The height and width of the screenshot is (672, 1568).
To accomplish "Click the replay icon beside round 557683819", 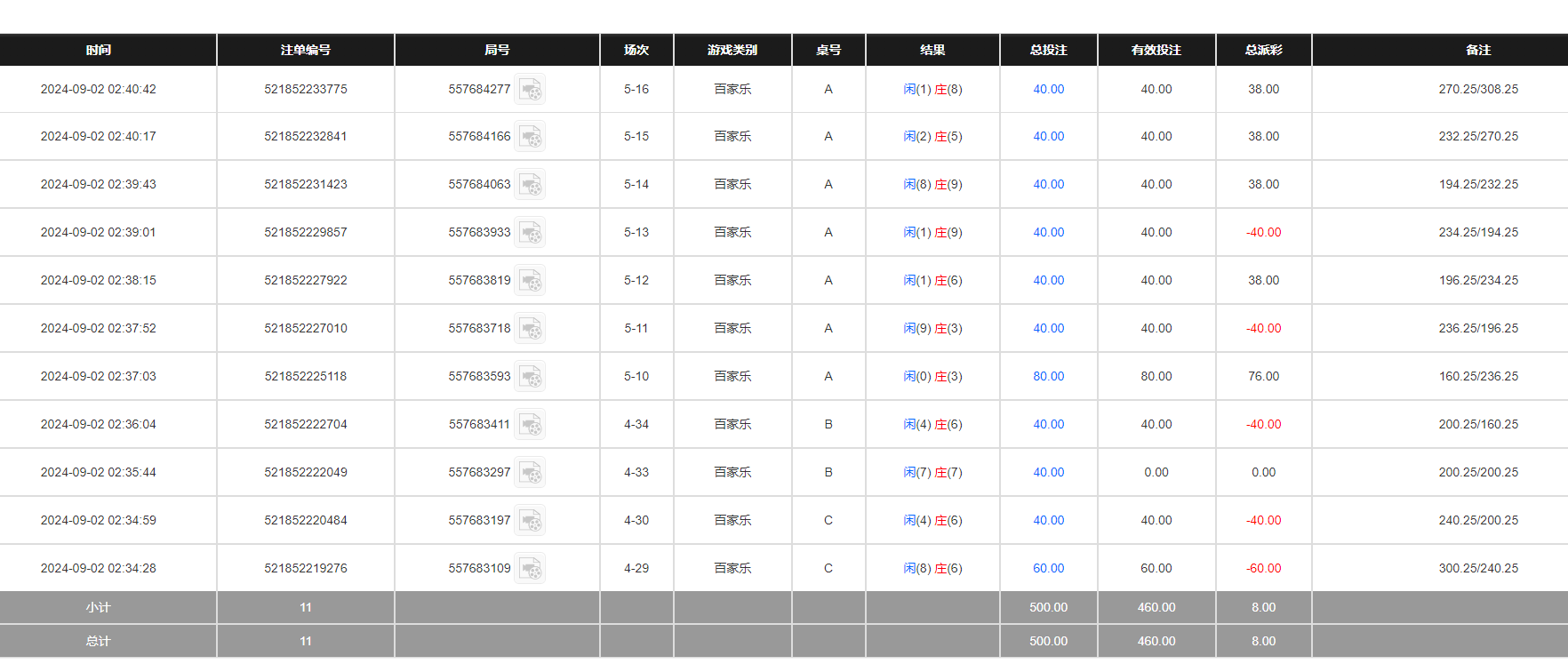I will [x=531, y=281].
